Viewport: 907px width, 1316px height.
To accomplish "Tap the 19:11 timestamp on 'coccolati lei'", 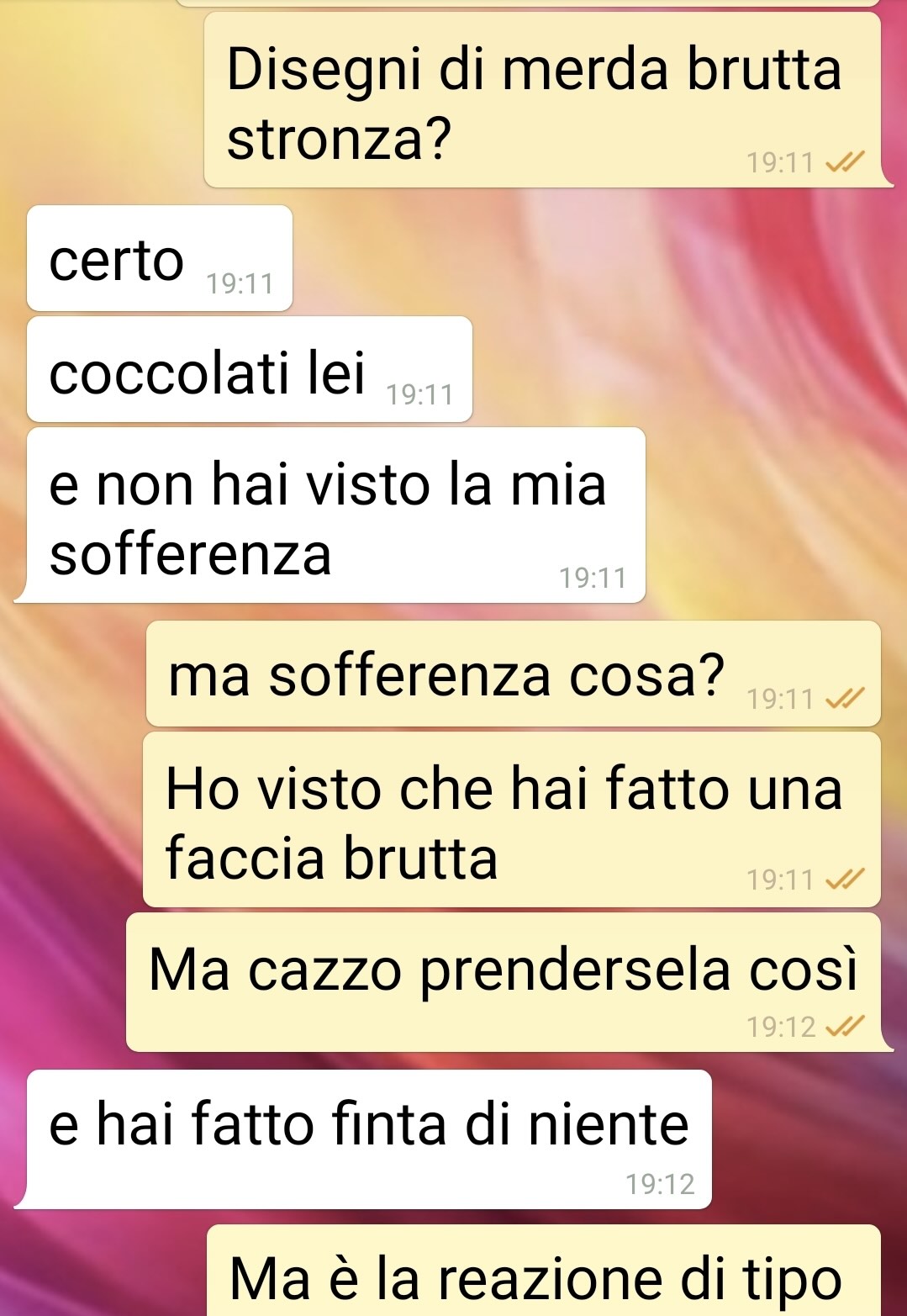I will [x=419, y=394].
